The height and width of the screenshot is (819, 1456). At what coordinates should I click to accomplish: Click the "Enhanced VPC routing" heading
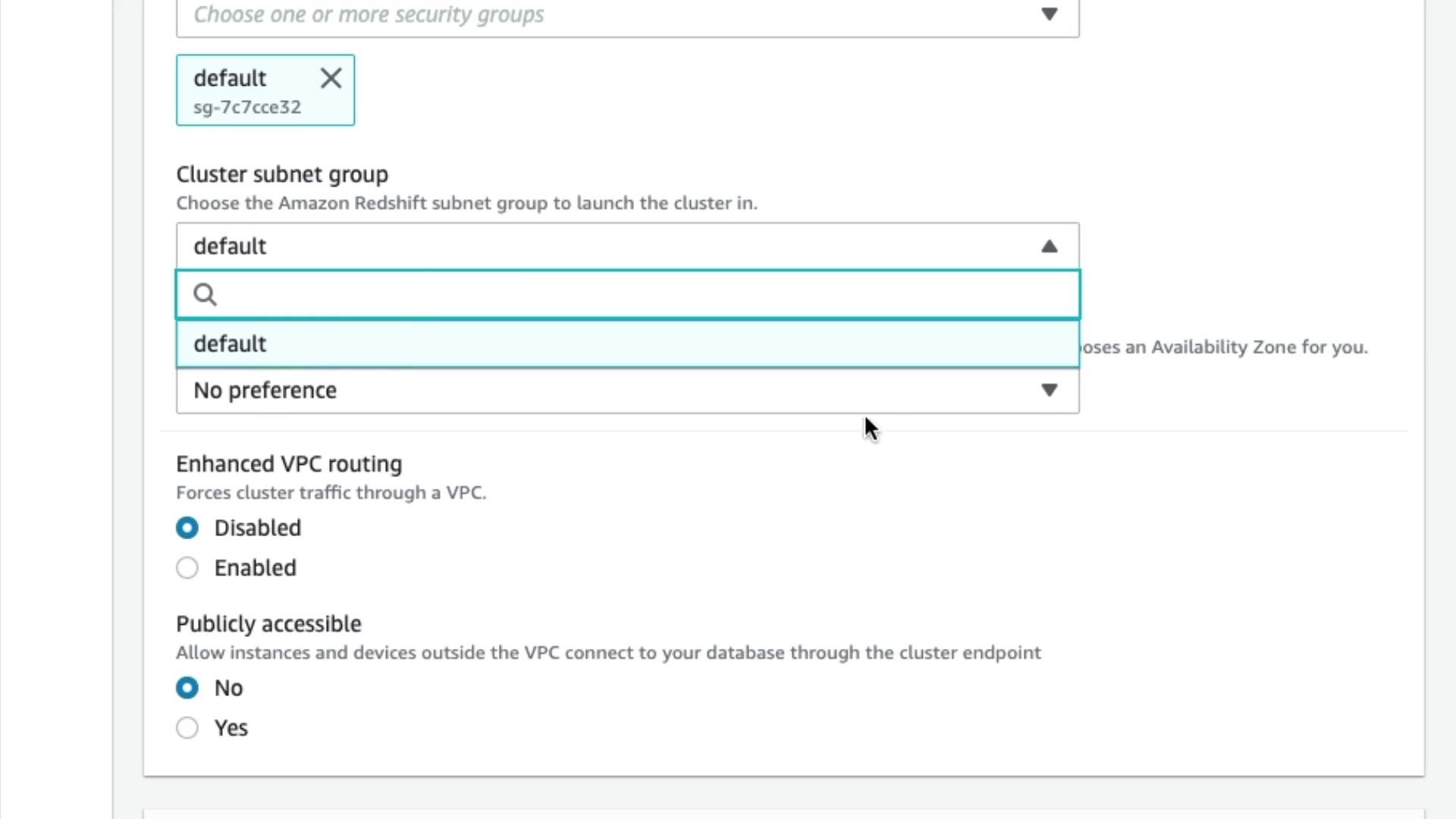coord(289,464)
